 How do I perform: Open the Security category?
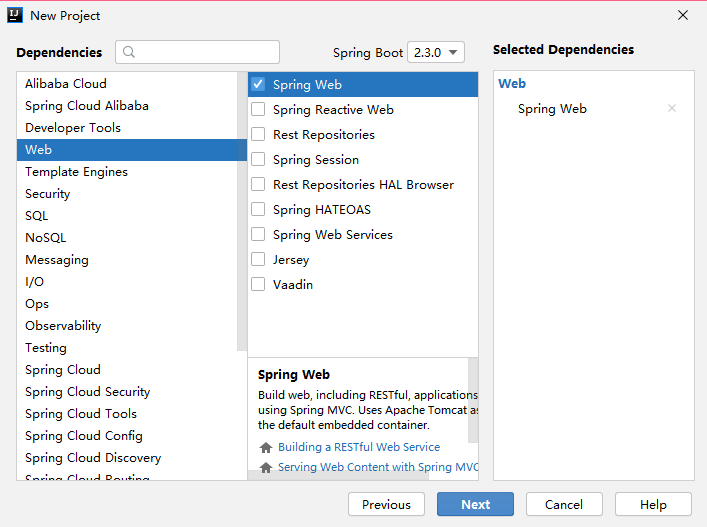point(127,194)
